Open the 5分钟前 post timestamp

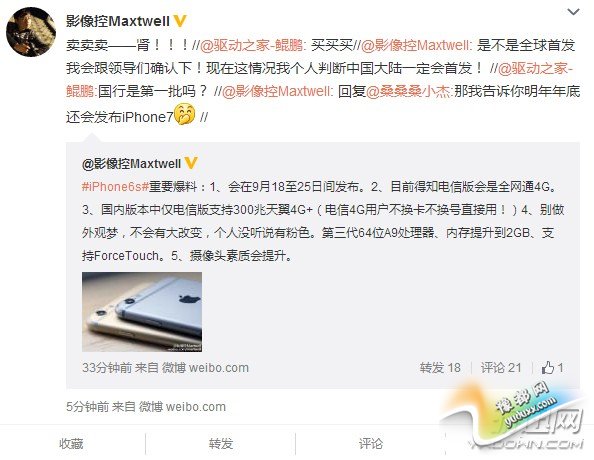pos(88,407)
